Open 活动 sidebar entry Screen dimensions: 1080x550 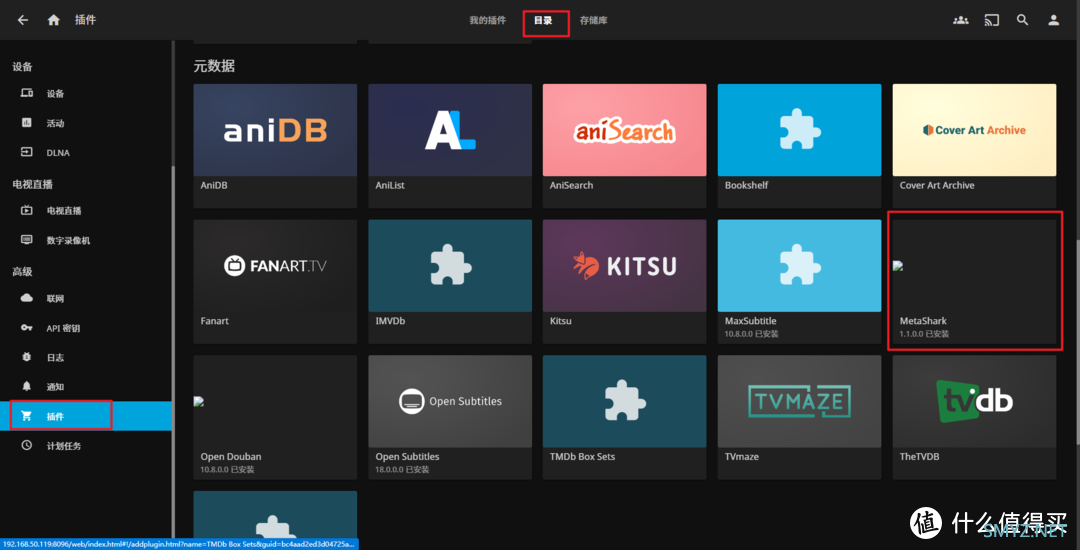tap(85, 123)
